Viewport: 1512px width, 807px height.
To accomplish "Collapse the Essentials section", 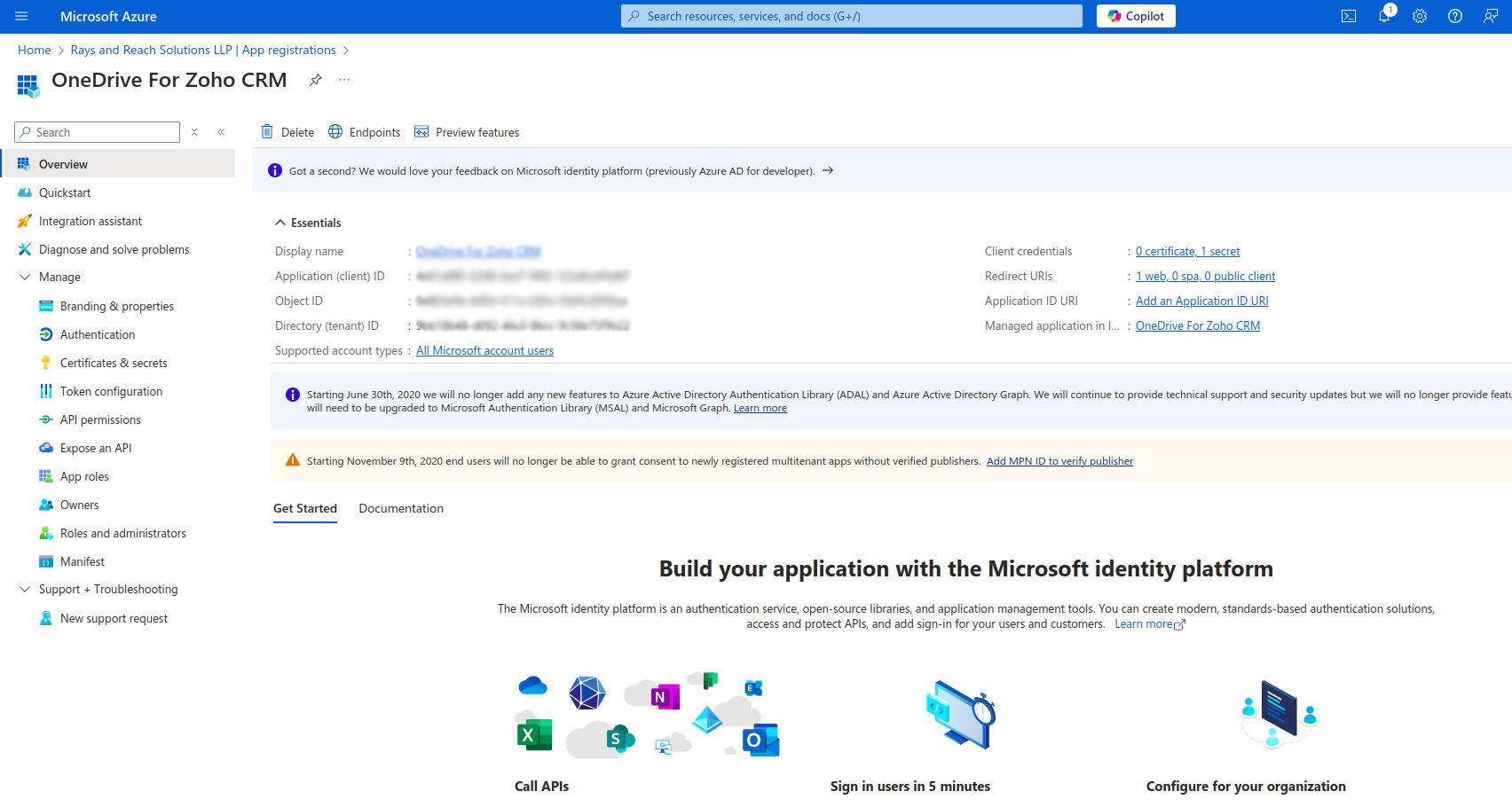I will [280, 223].
